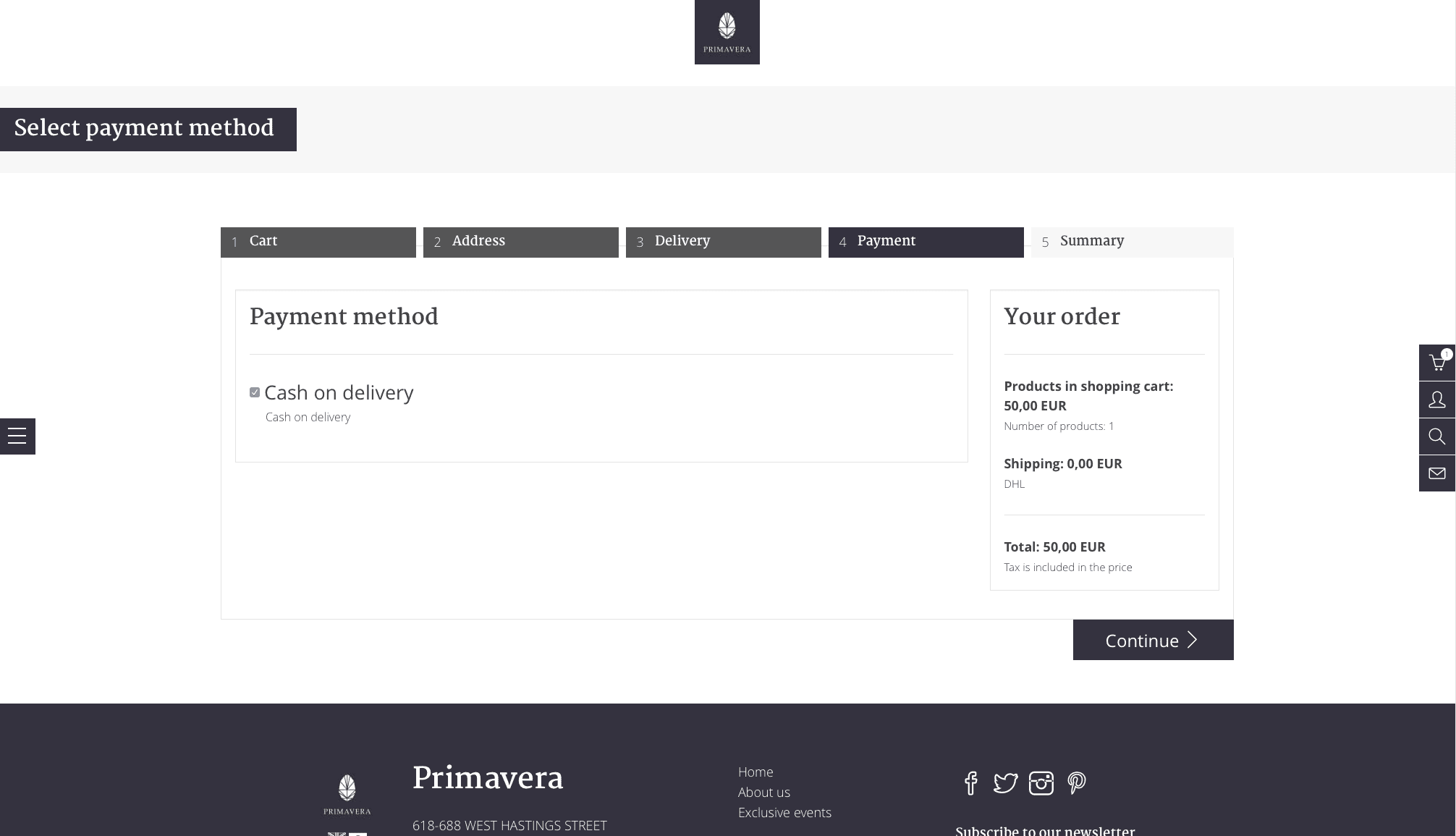This screenshot has width=1456, height=836.
Task: Click the Continue button
Action: click(1154, 640)
